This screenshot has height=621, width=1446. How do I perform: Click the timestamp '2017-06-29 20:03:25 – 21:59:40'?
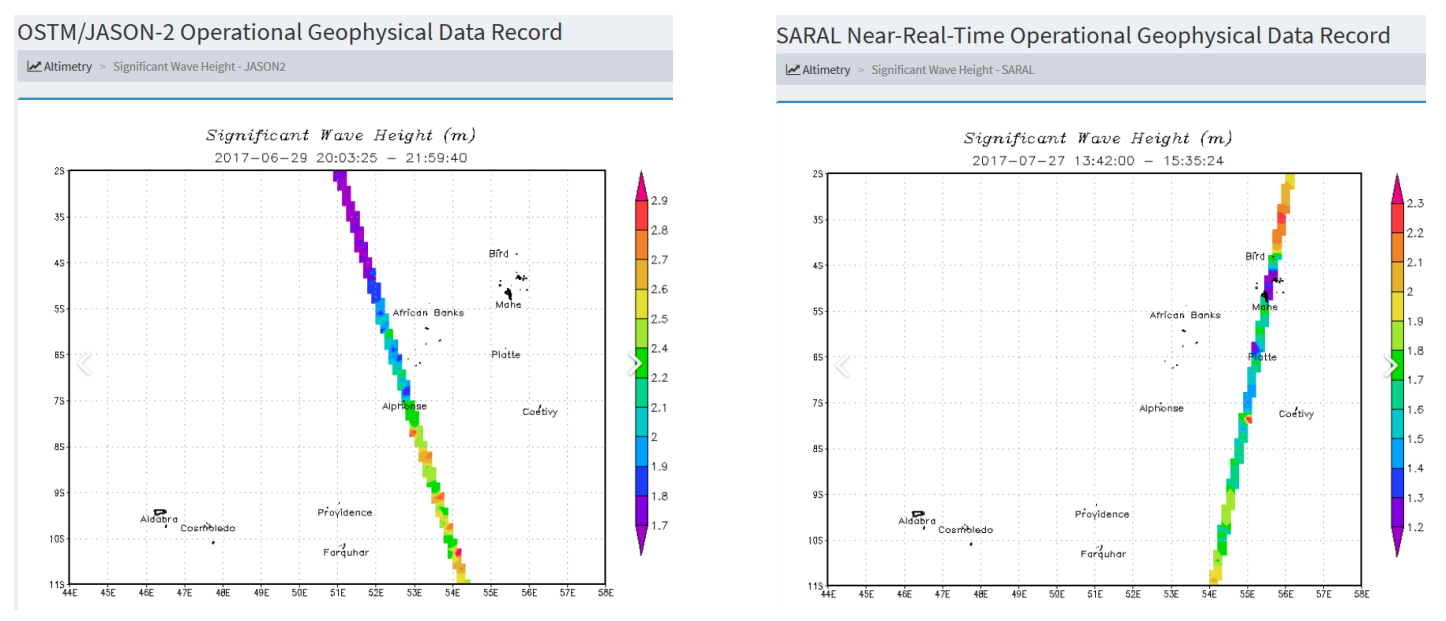tap(341, 158)
